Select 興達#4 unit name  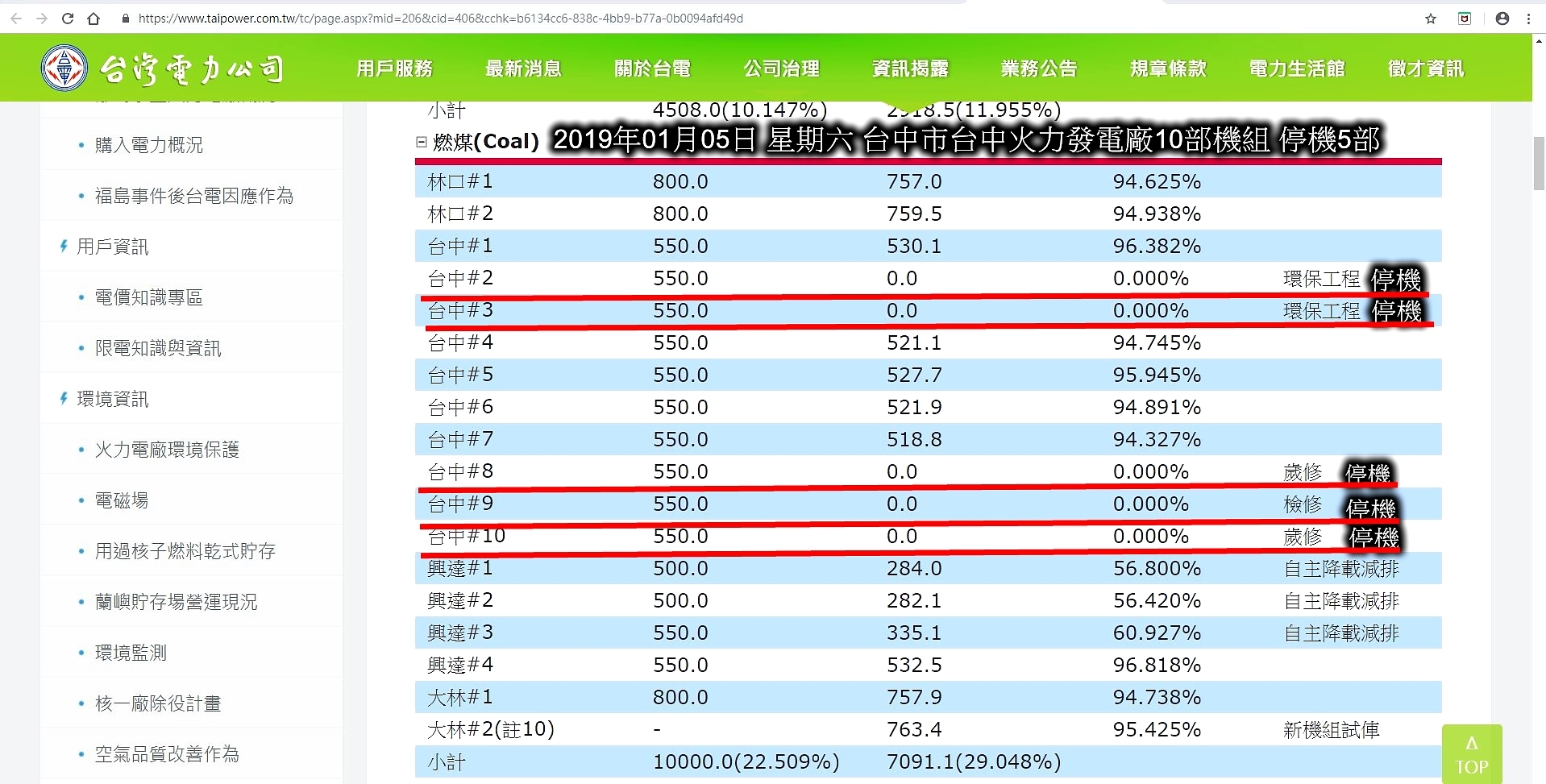[x=460, y=665]
